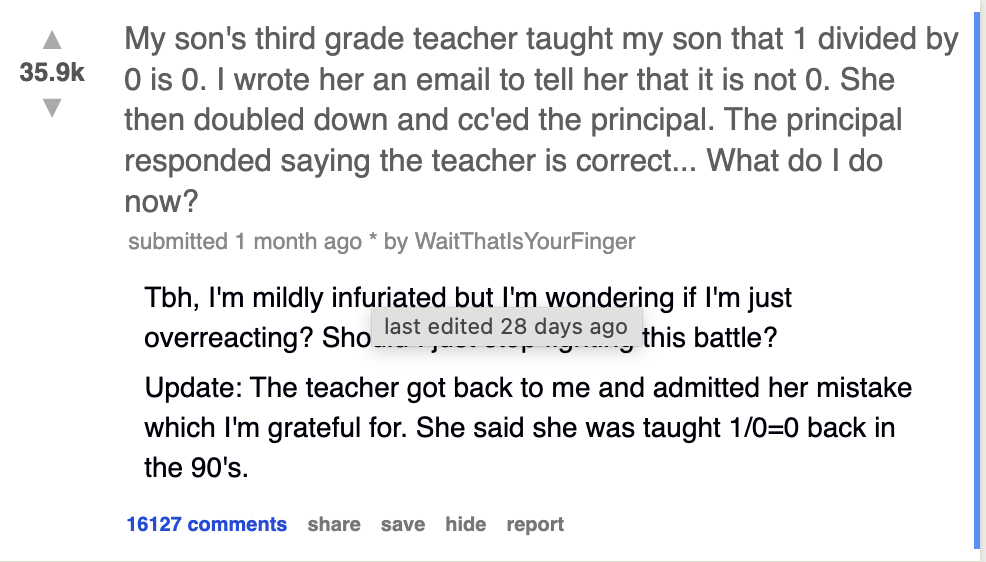
Task: Click the blue vertical bar at the right edge
Action: tap(977, 281)
